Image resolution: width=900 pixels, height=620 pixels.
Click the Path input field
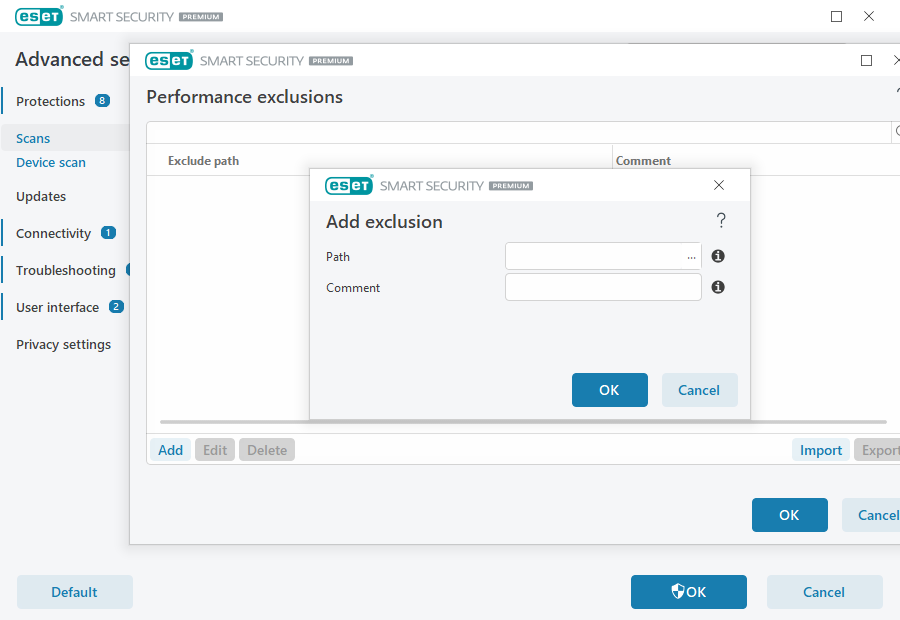tap(603, 256)
